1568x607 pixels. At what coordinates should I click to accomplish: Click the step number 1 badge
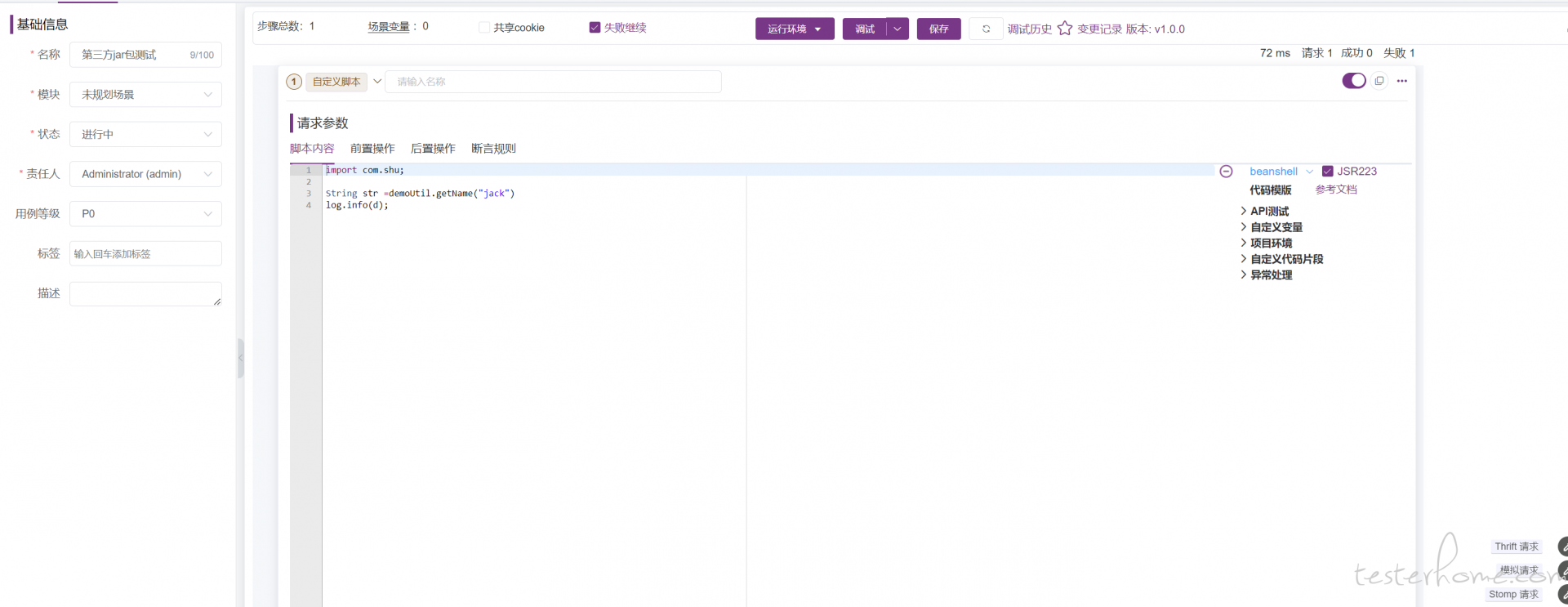pos(294,82)
